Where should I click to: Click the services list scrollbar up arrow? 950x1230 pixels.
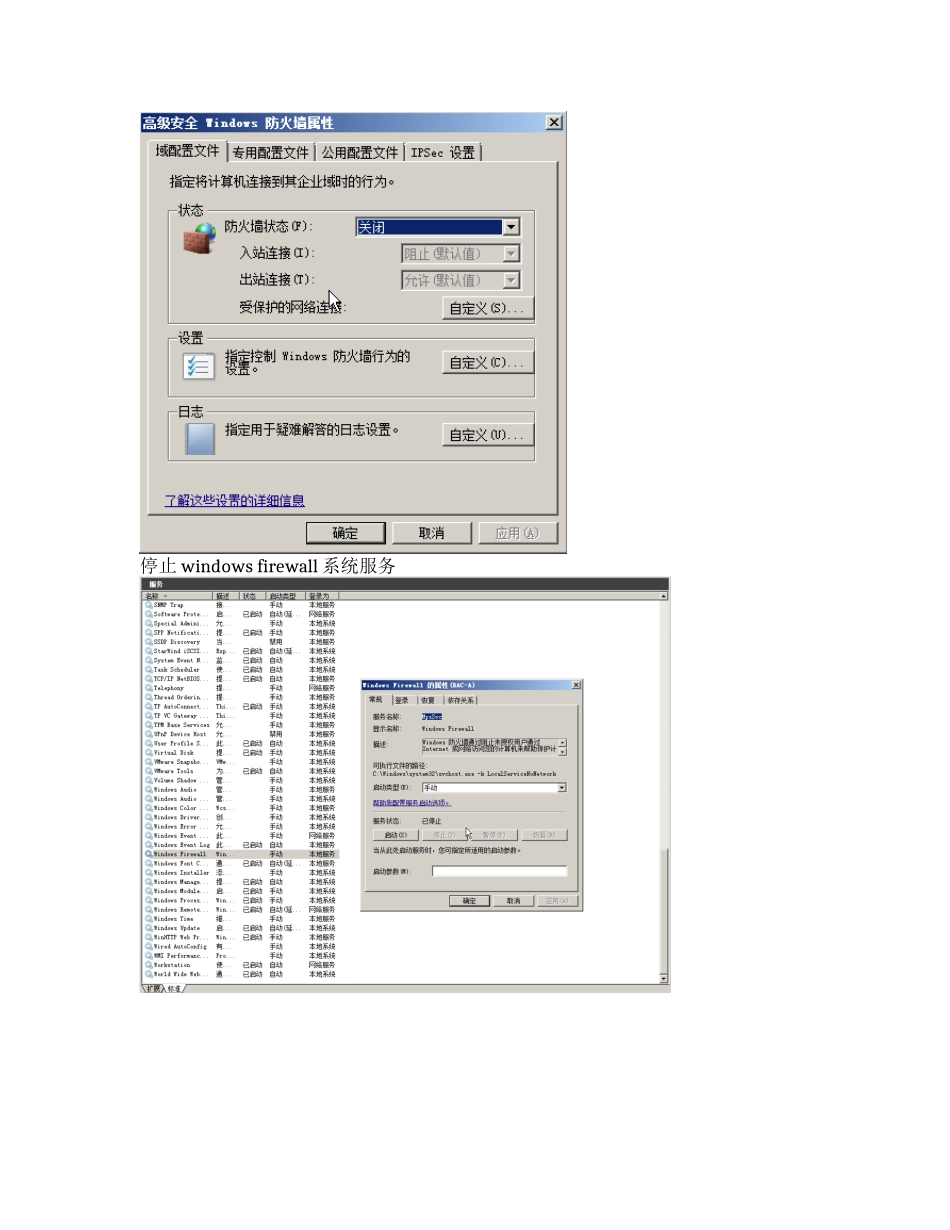point(663,596)
